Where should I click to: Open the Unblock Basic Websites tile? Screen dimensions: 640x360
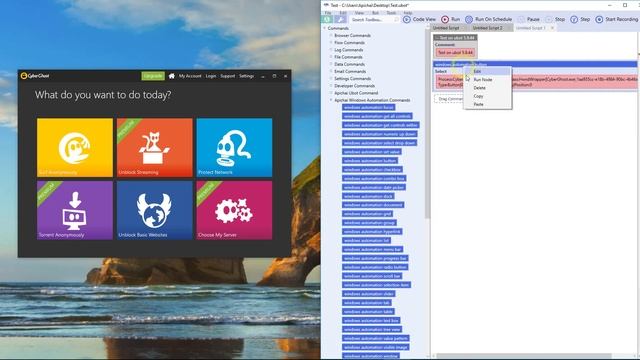tap(154, 210)
